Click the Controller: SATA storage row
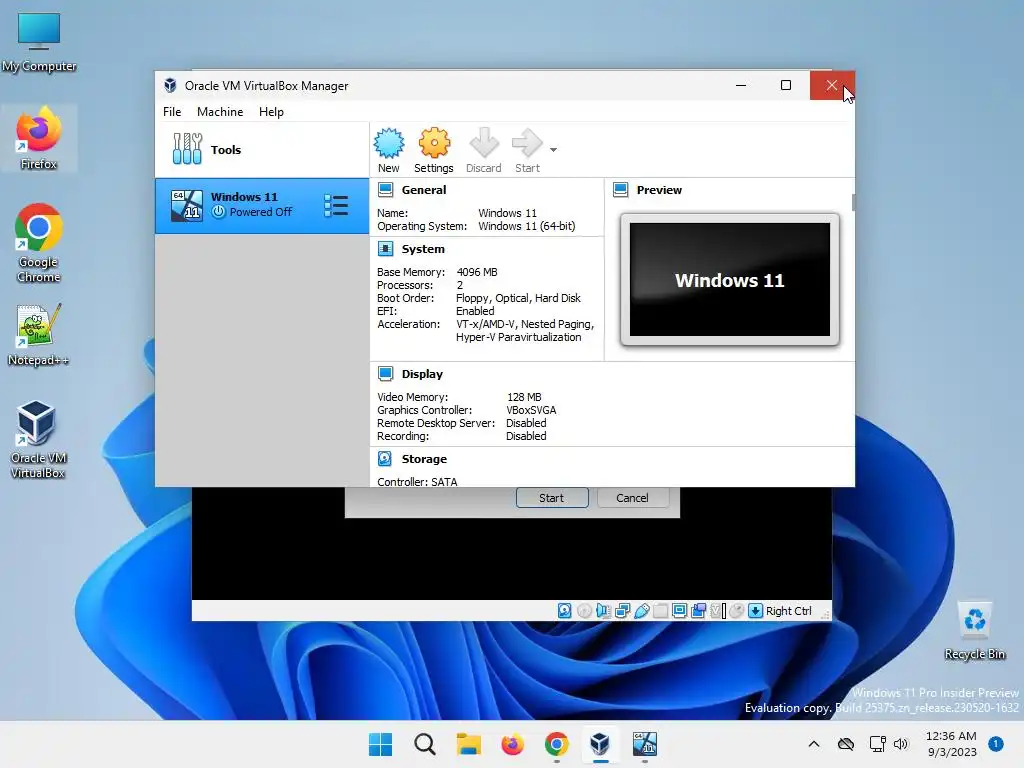Screen dimensions: 1024x768 tap(417, 481)
